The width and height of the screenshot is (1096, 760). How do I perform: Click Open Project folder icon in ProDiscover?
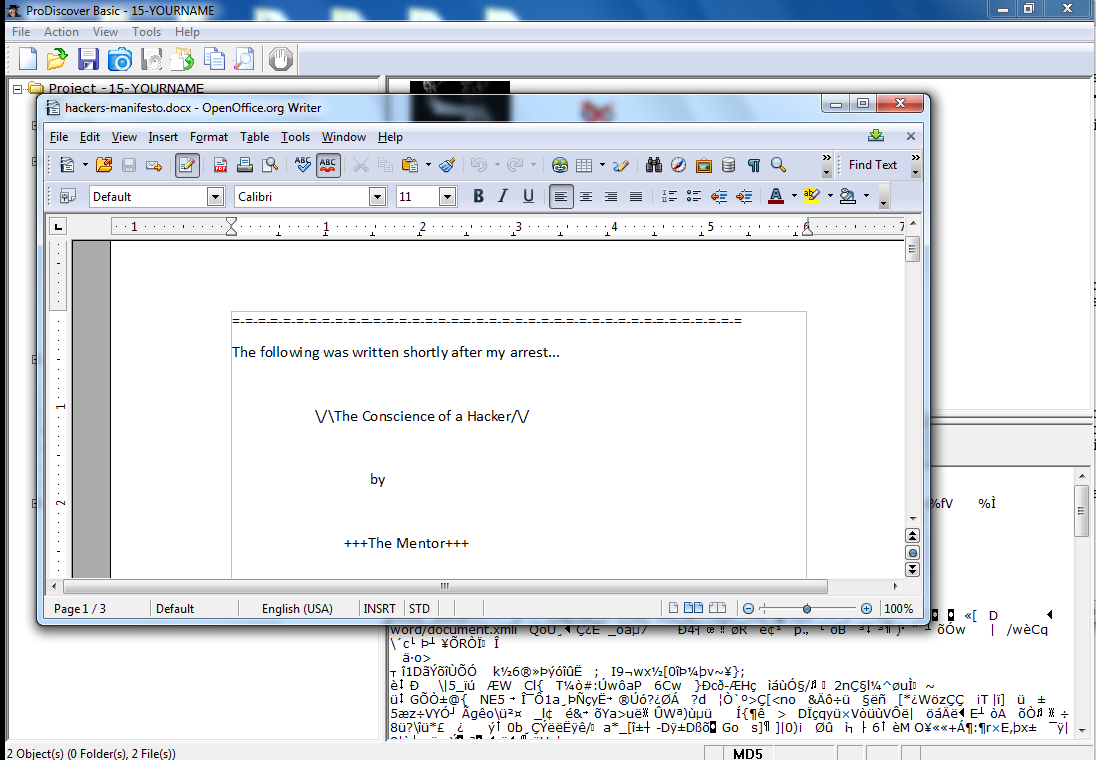point(57,59)
